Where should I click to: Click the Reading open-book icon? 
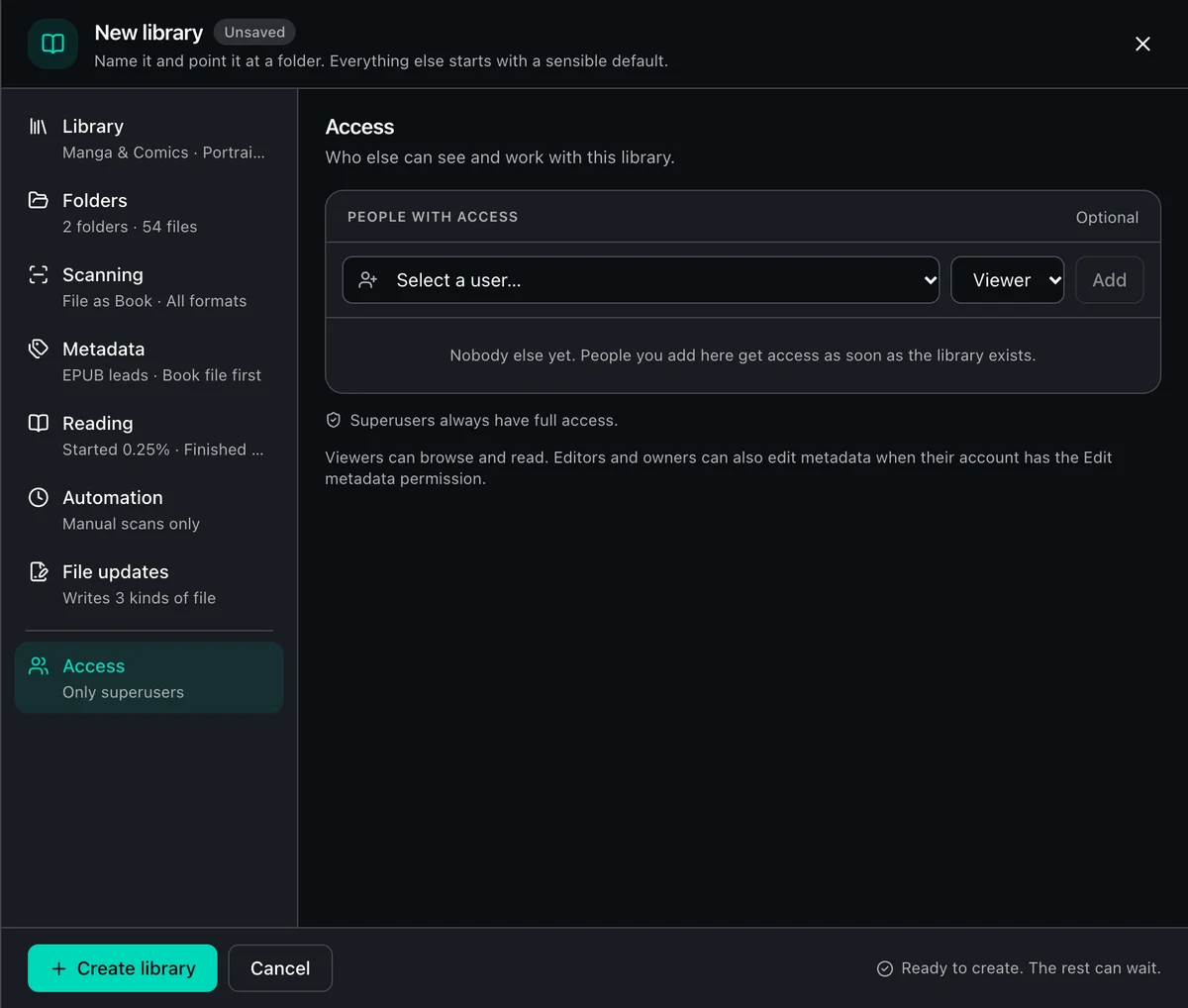[39, 423]
